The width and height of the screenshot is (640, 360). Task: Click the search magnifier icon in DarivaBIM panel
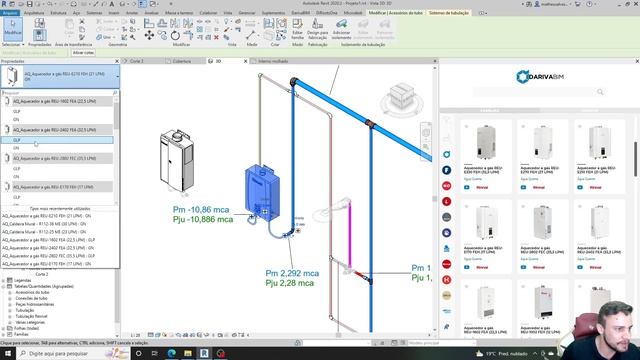pyautogui.click(x=600, y=92)
